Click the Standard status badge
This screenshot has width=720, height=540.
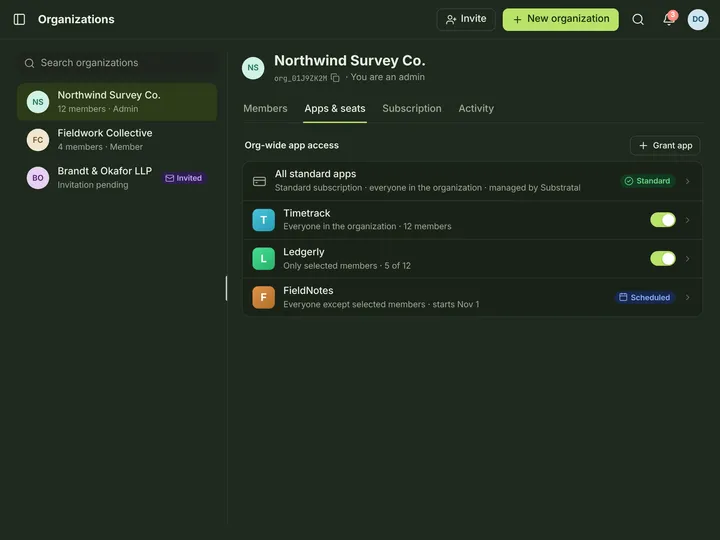(x=647, y=181)
